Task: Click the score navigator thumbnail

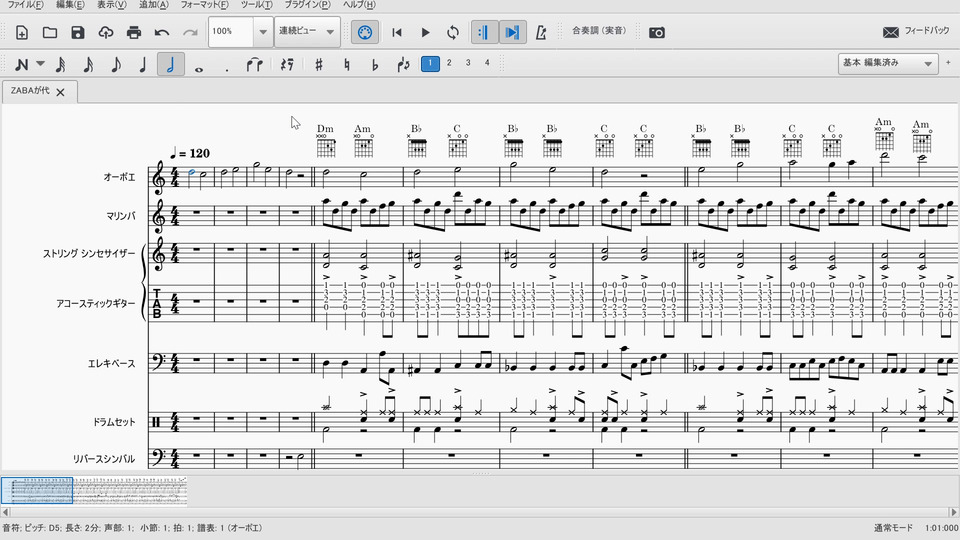Action: pyautogui.click(x=95, y=491)
